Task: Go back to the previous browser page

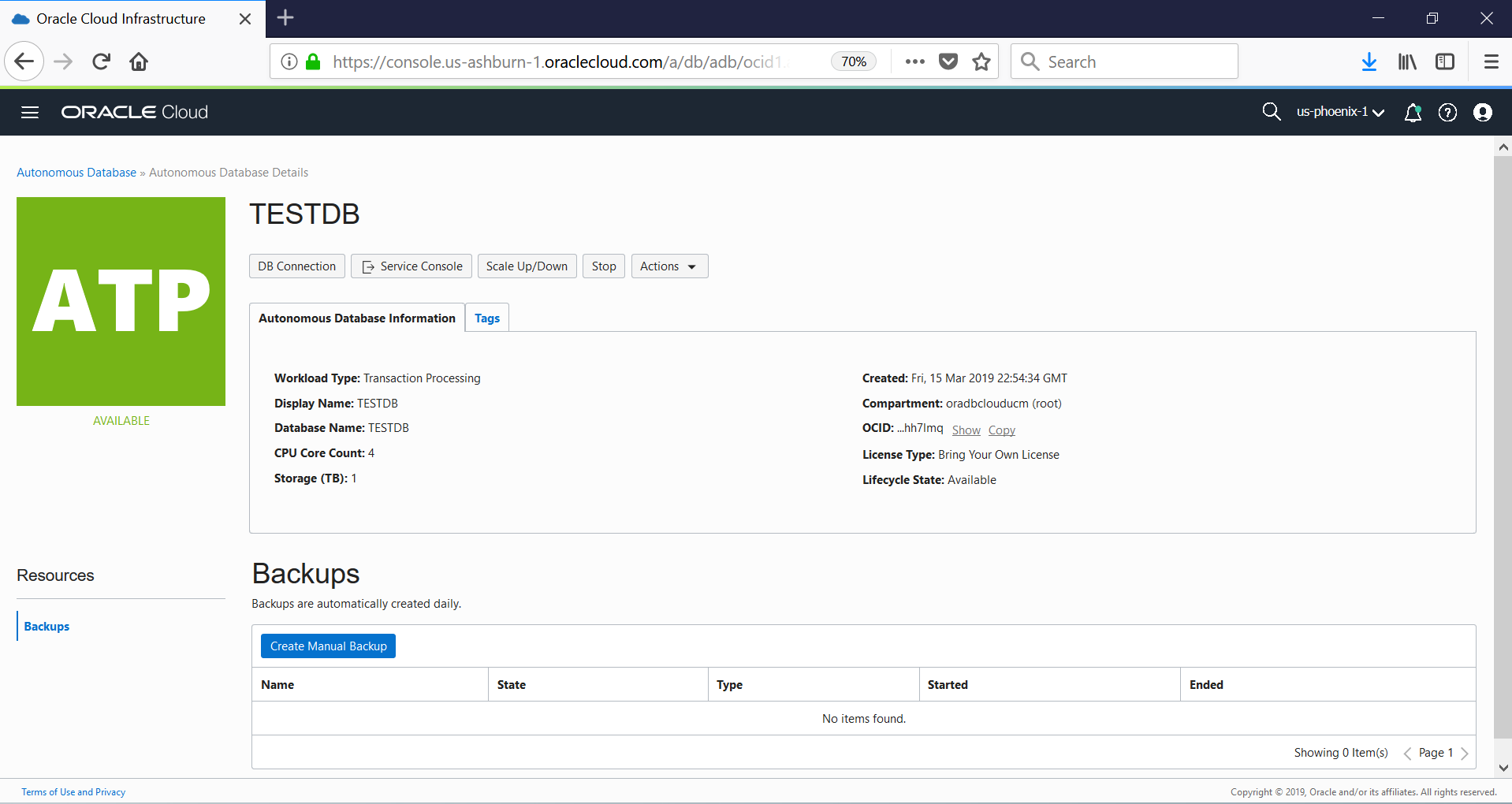Action: pyautogui.click(x=24, y=61)
